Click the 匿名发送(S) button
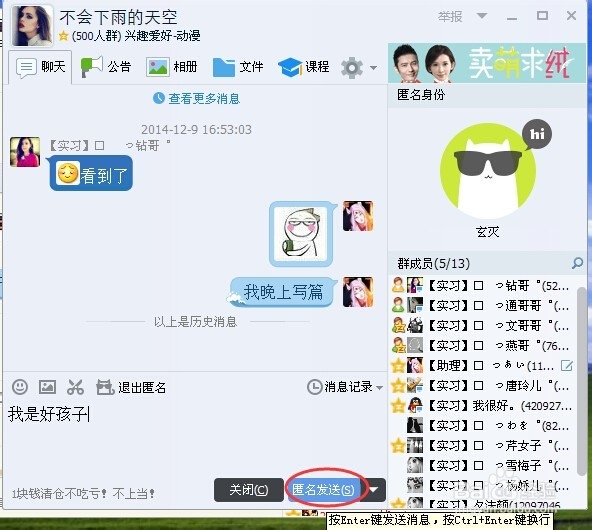This screenshot has height=530, width=592. click(323, 490)
